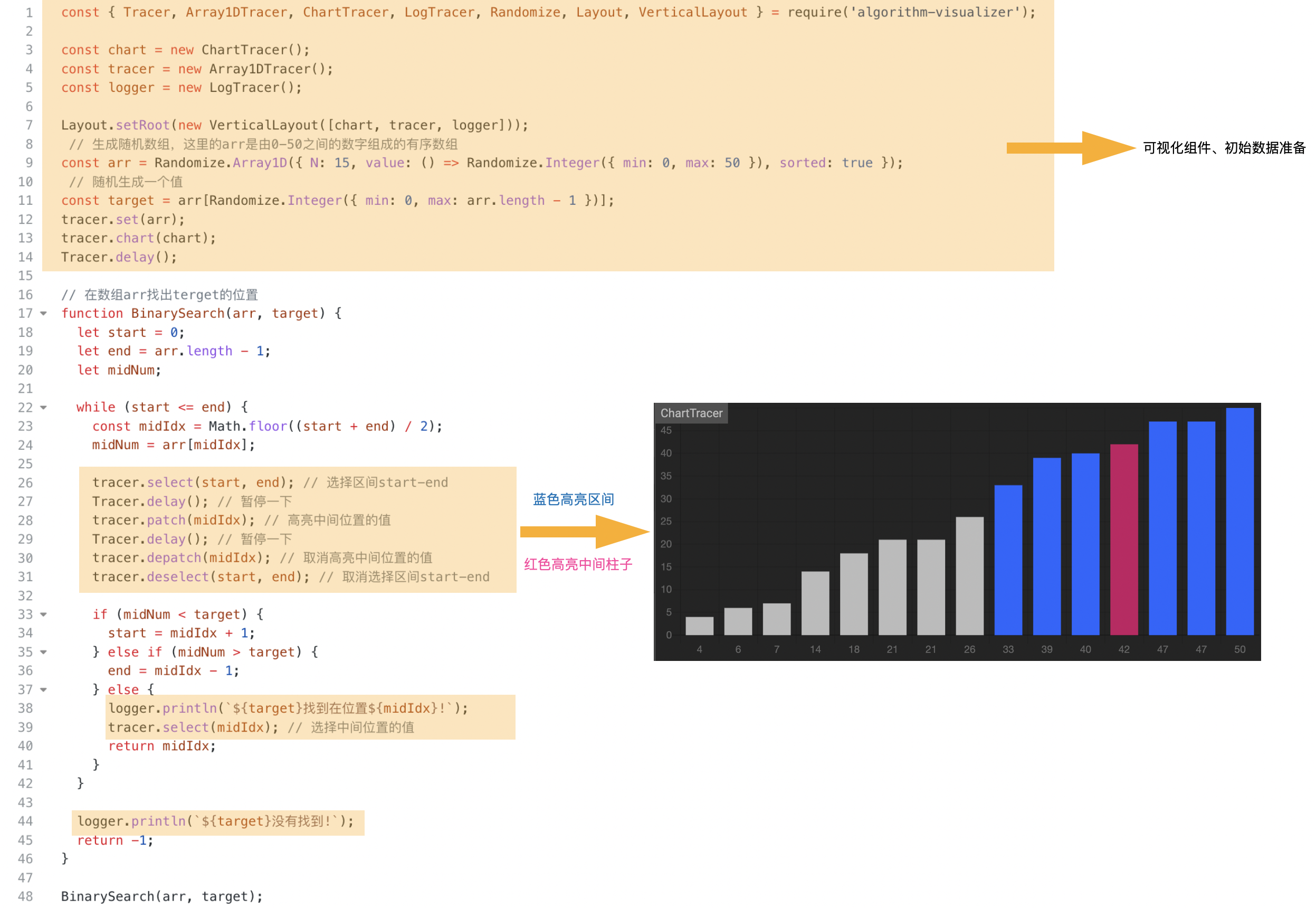Image resolution: width=1316 pixels, height=908 pixels.
Task: Click the red highlighted bar labeled 42
Action: 1124,541
